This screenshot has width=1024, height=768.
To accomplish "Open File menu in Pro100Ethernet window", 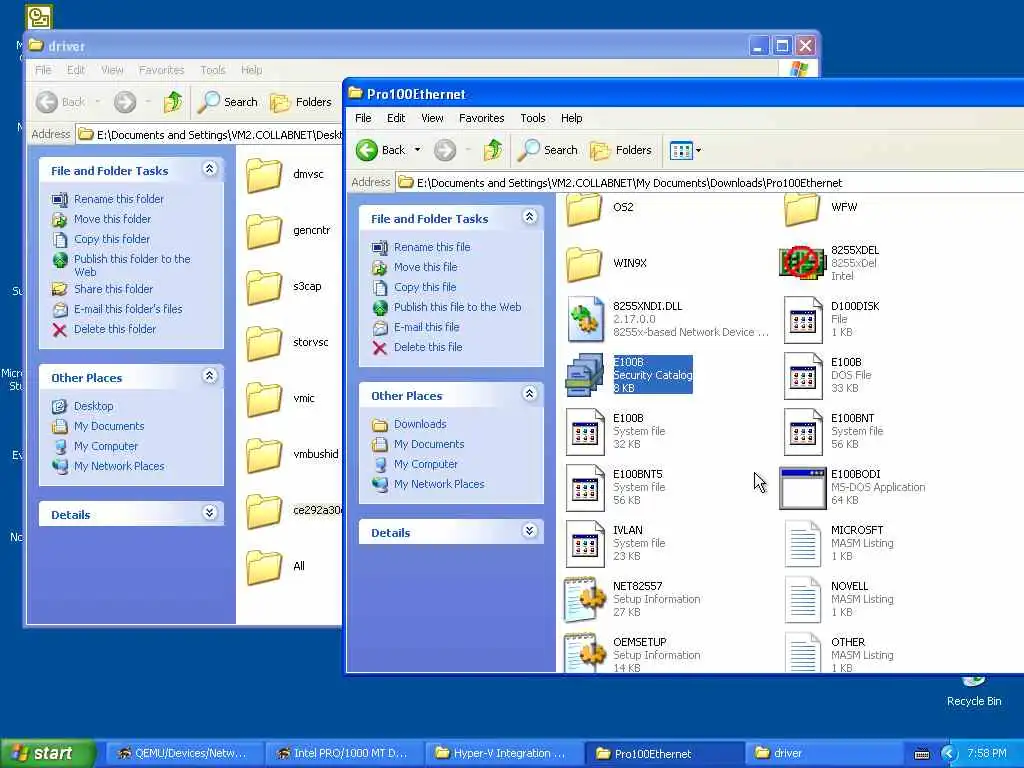I will 363,118.
